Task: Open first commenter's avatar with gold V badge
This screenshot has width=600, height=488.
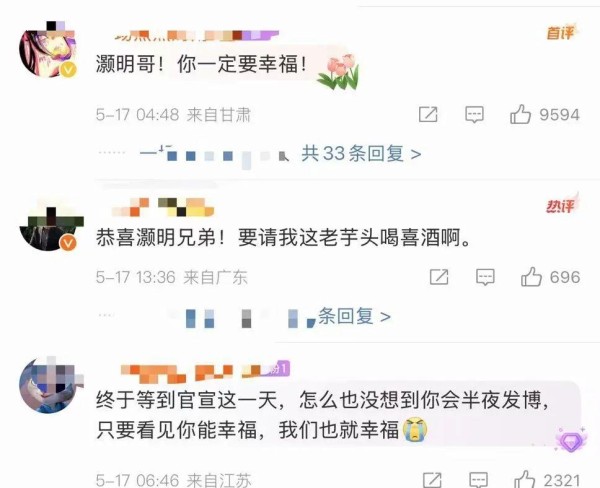Action: pos(48,49)
